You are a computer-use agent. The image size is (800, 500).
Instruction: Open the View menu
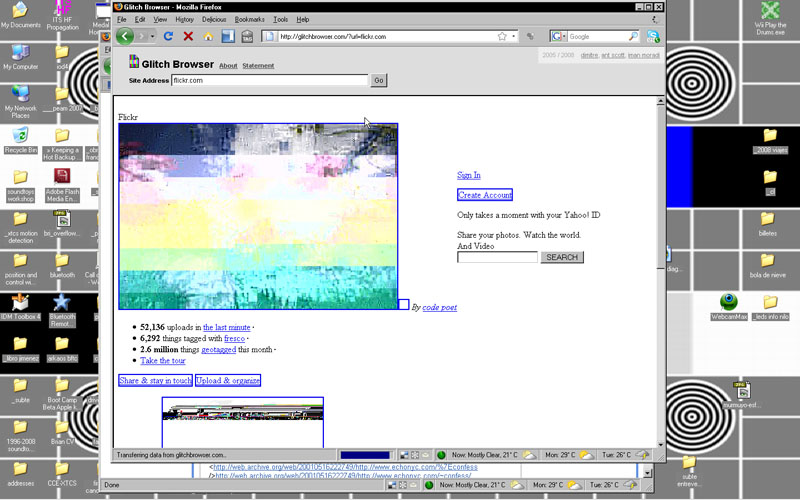160,19
